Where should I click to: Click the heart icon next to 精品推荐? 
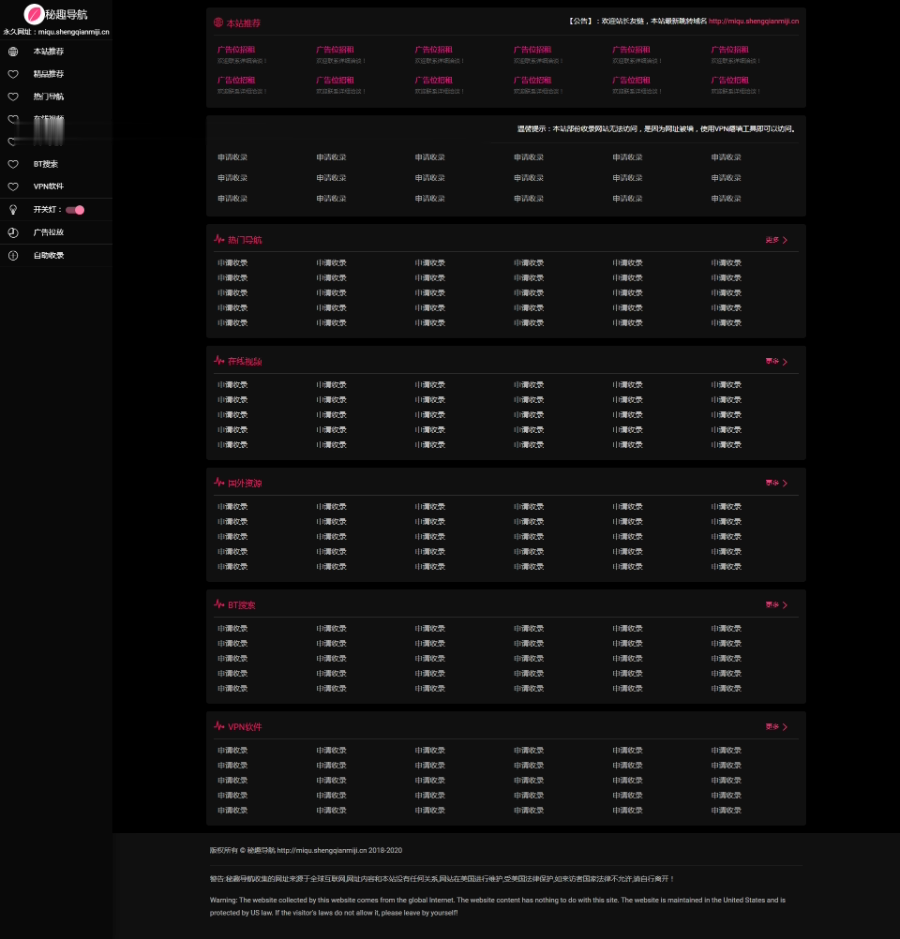click(13, 74)
